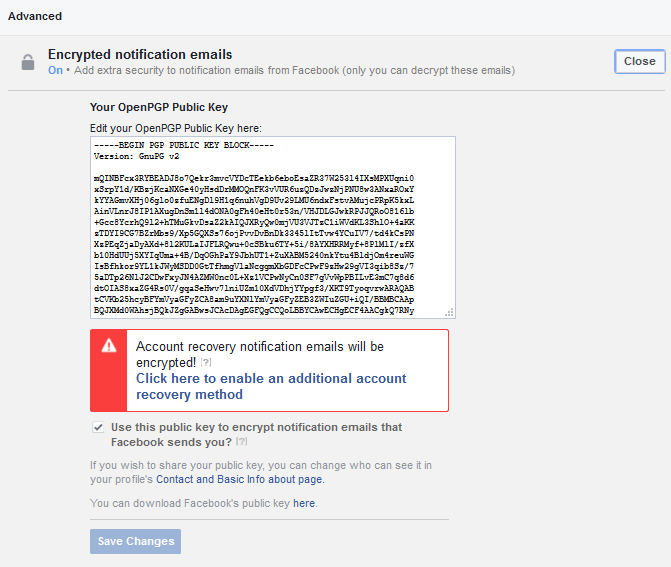
Task: Click the Advanced section header
Action: tap(35, 16)
